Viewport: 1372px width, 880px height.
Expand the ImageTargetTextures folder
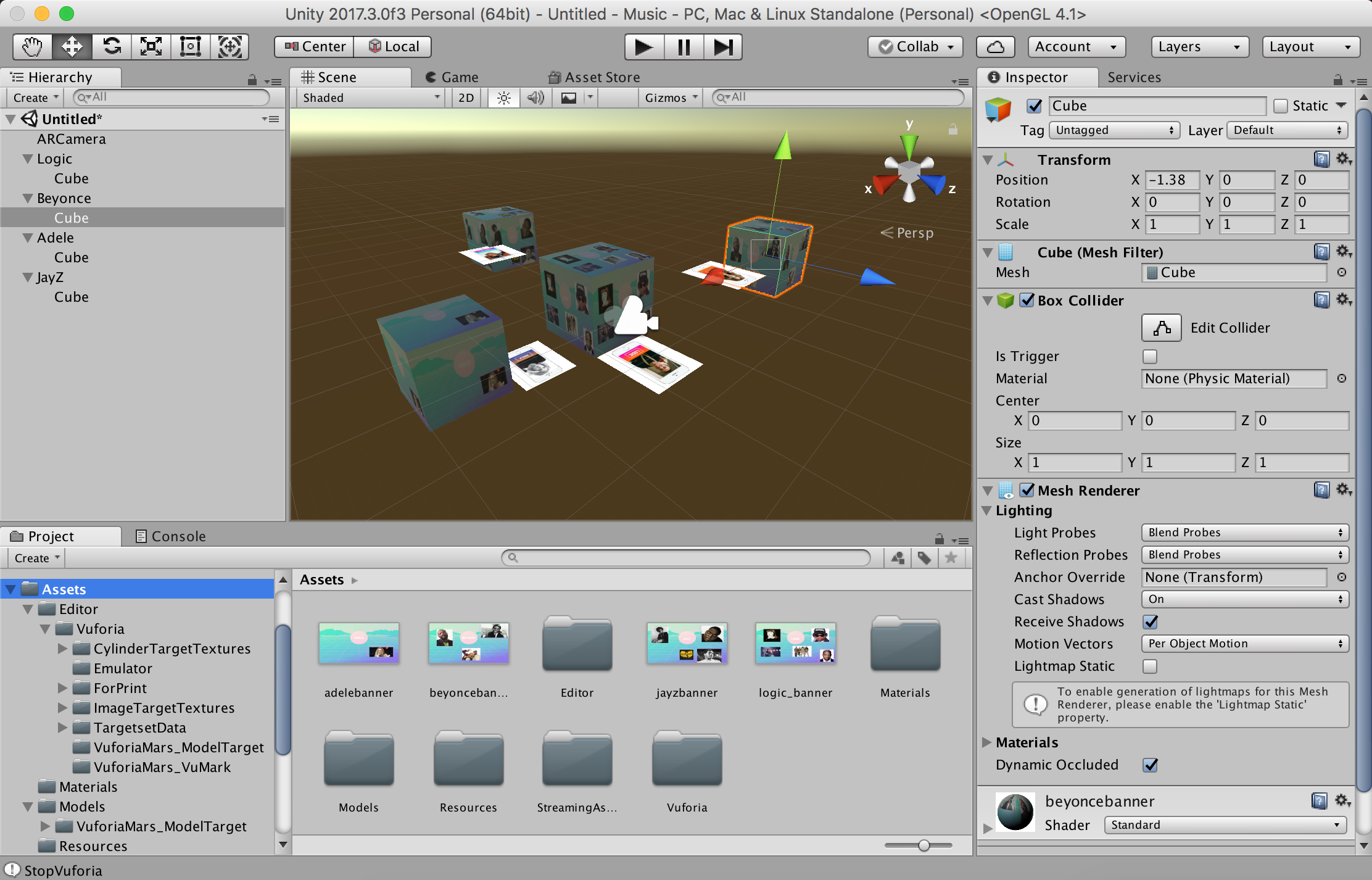coord(62,708)
